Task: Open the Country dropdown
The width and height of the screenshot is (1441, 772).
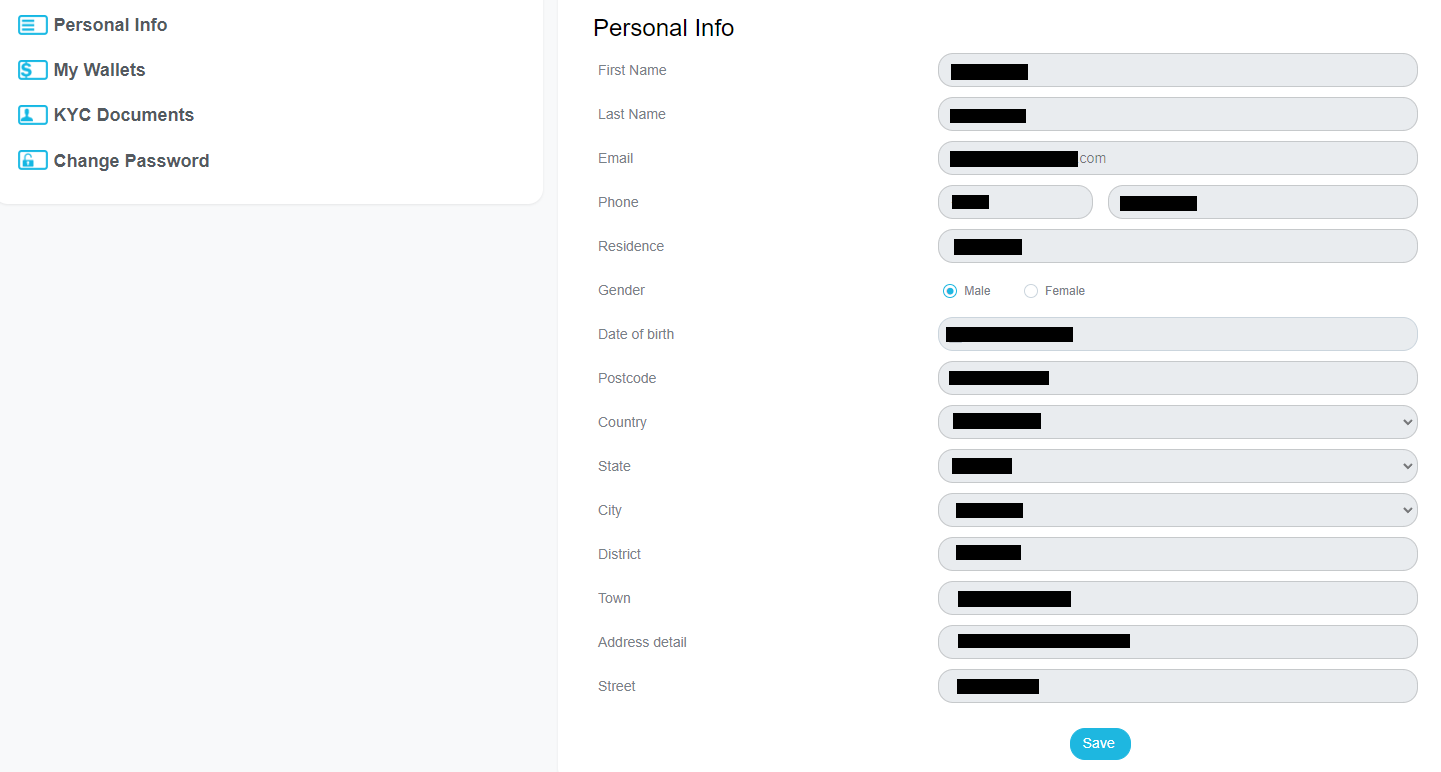Action: [x=1178, y=422]
